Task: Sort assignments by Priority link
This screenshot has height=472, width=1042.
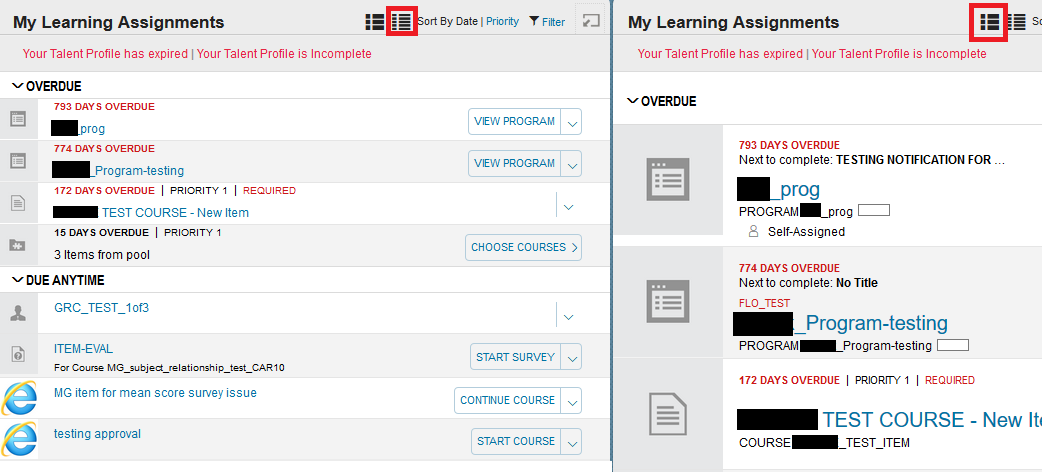Action: pos(502,21)
